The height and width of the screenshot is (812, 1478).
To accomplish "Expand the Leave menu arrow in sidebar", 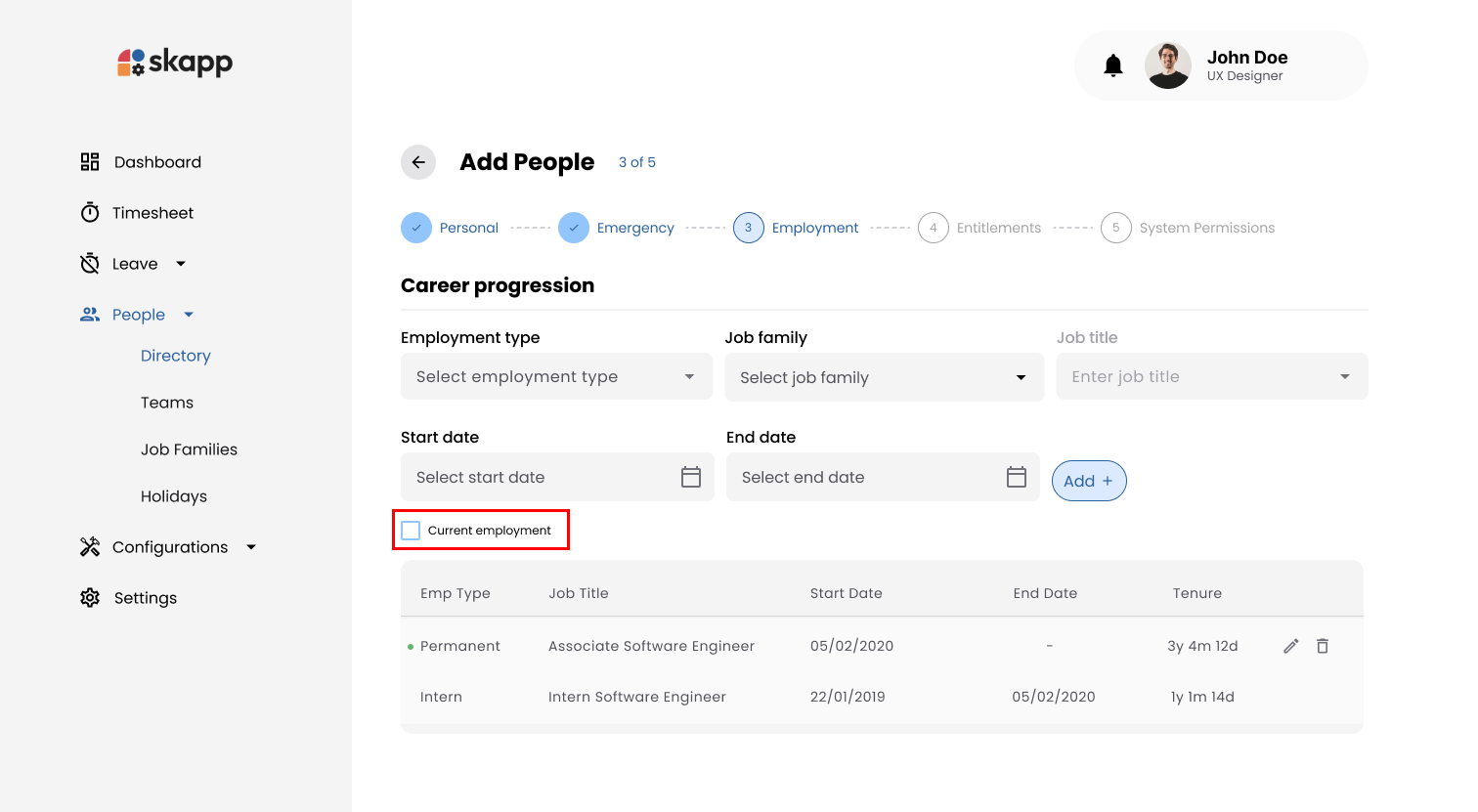I will click(x=181, y=264).
